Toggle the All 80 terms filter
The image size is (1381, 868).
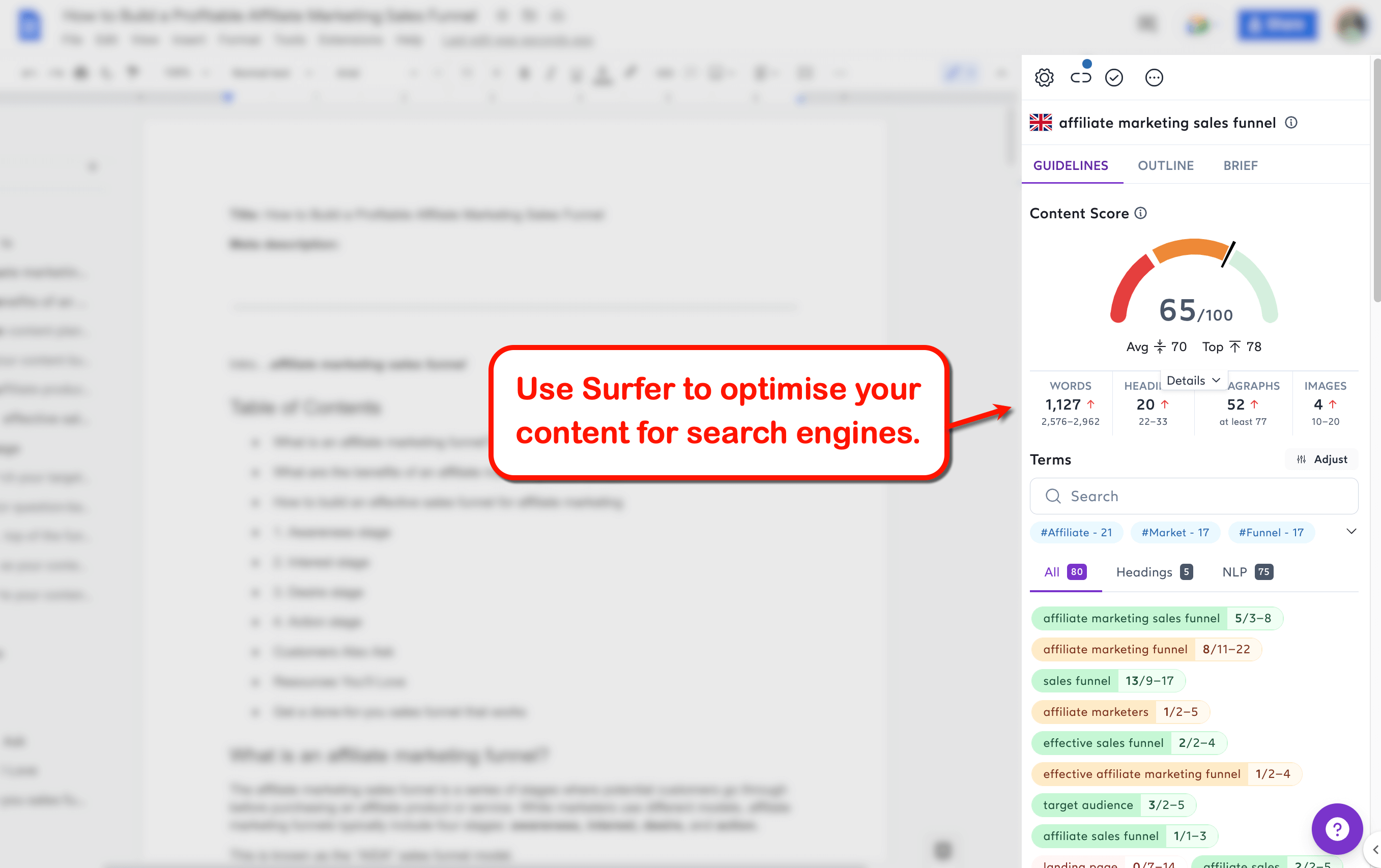point(1065,571)
